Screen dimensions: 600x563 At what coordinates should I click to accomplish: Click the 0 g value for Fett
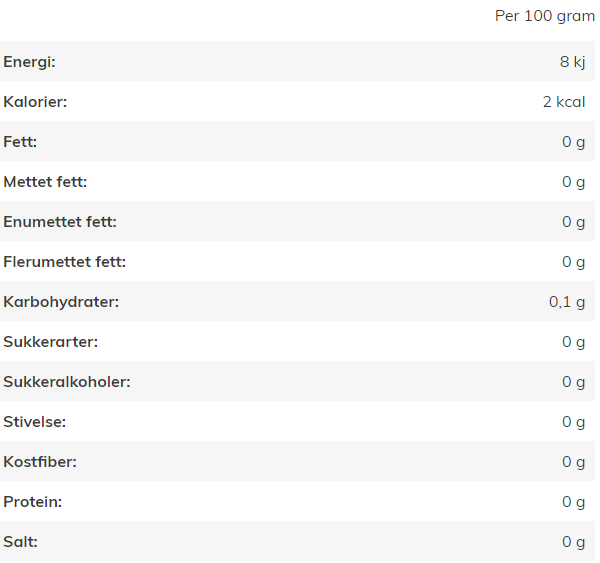point(574,142)
